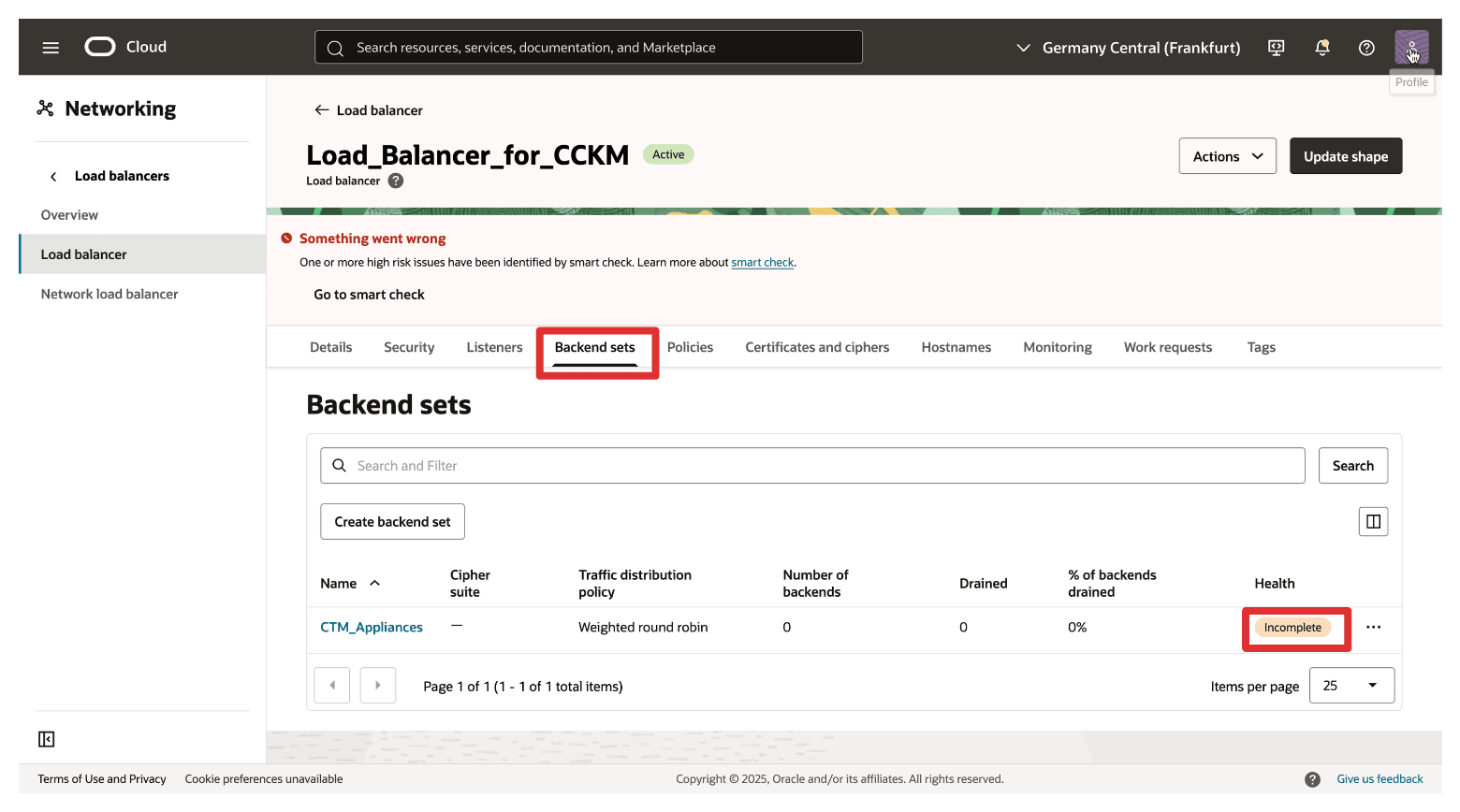The width and height of the screenshot is (1460, 812).
Task: Select Load balancer in the sidebar
Action: pyautogui.click(x=142, y=254)
